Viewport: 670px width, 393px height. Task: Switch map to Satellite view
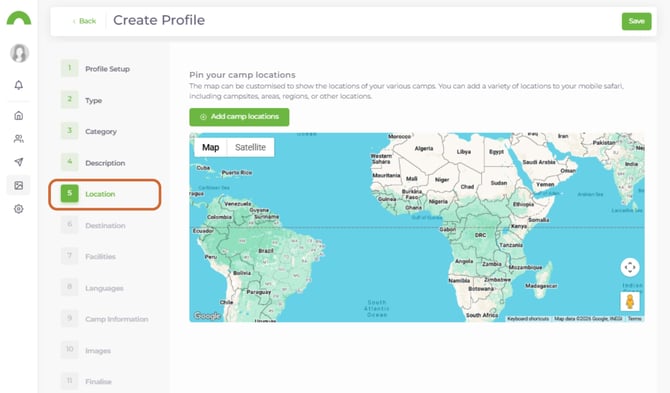(250, 147)
